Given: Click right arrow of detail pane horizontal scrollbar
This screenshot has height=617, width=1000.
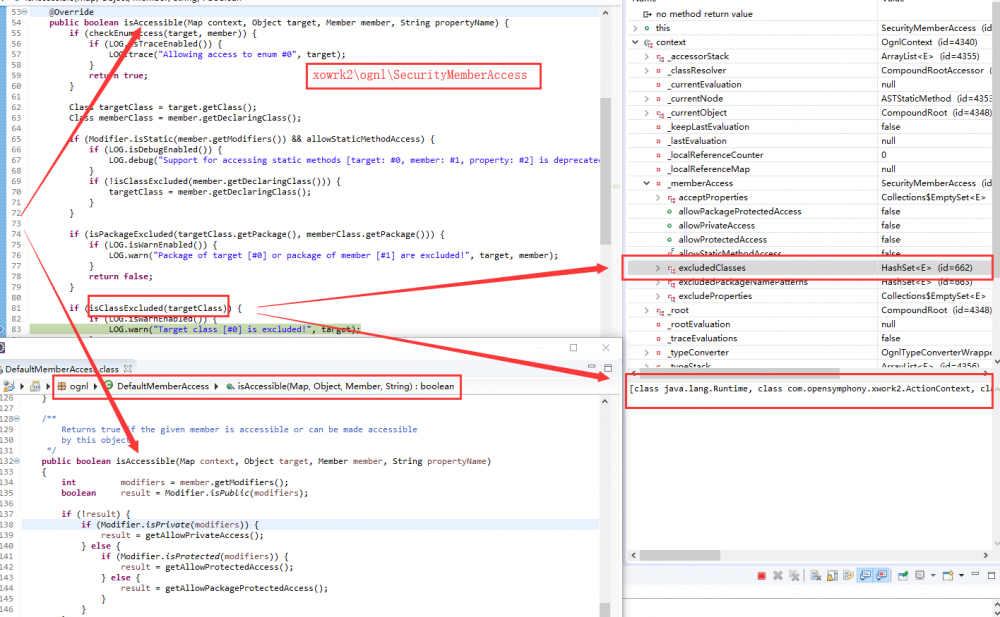Looking at the screenshot, I should pos(986,555).
